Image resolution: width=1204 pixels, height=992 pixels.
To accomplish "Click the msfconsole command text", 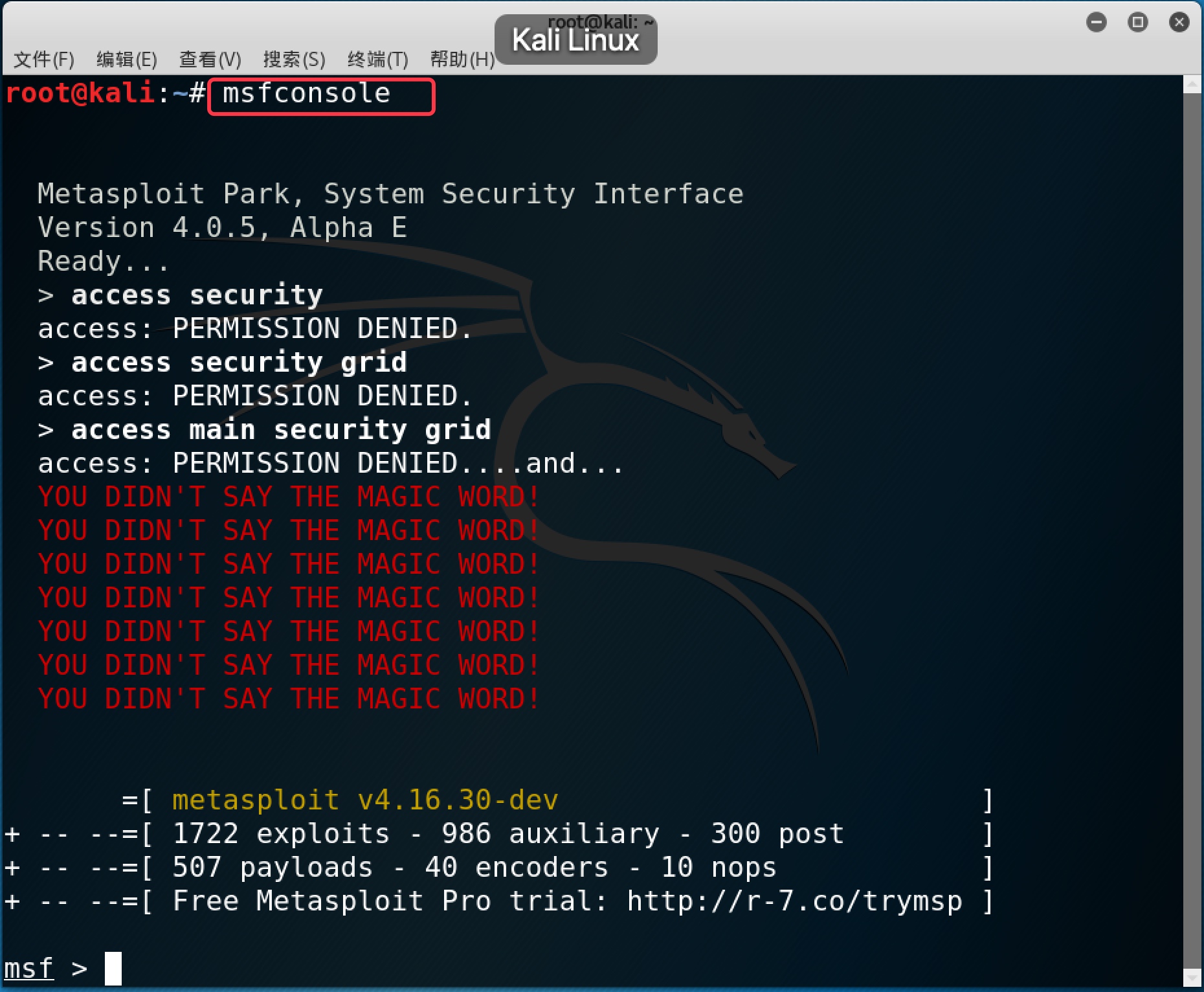I will [x=306, y=94].
